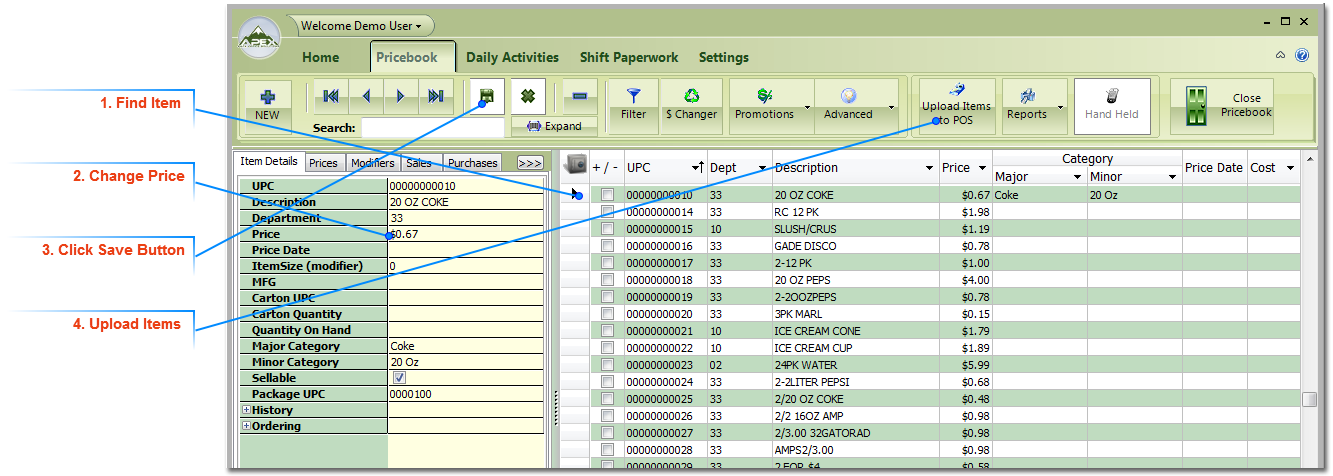Viewport: 1333px width, 476px height.
Task: Click the minus delete item icon
Action: [580, 96]
